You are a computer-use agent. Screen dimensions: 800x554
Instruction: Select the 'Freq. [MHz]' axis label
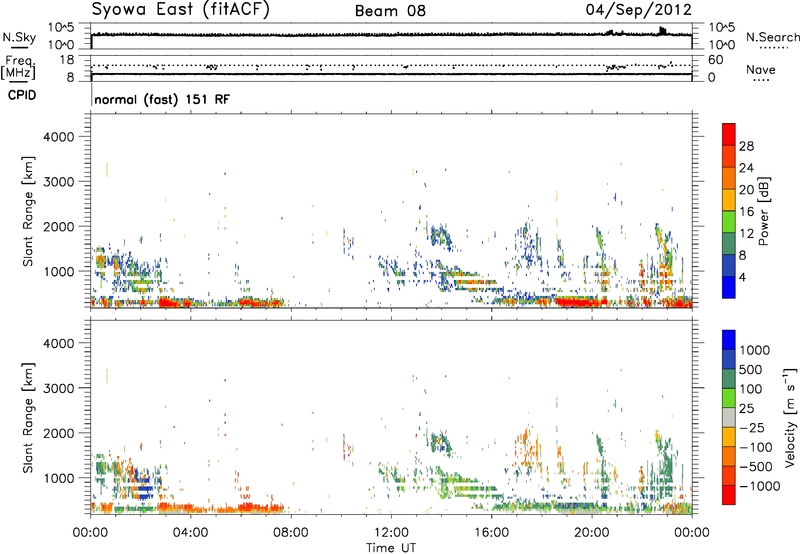click(x=18, y=67)
